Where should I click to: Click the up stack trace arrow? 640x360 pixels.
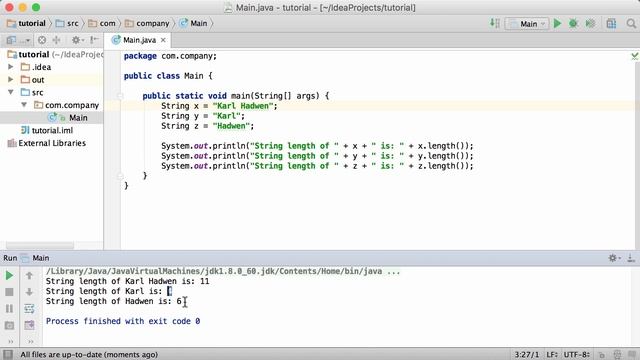click(x=29, y=276)
